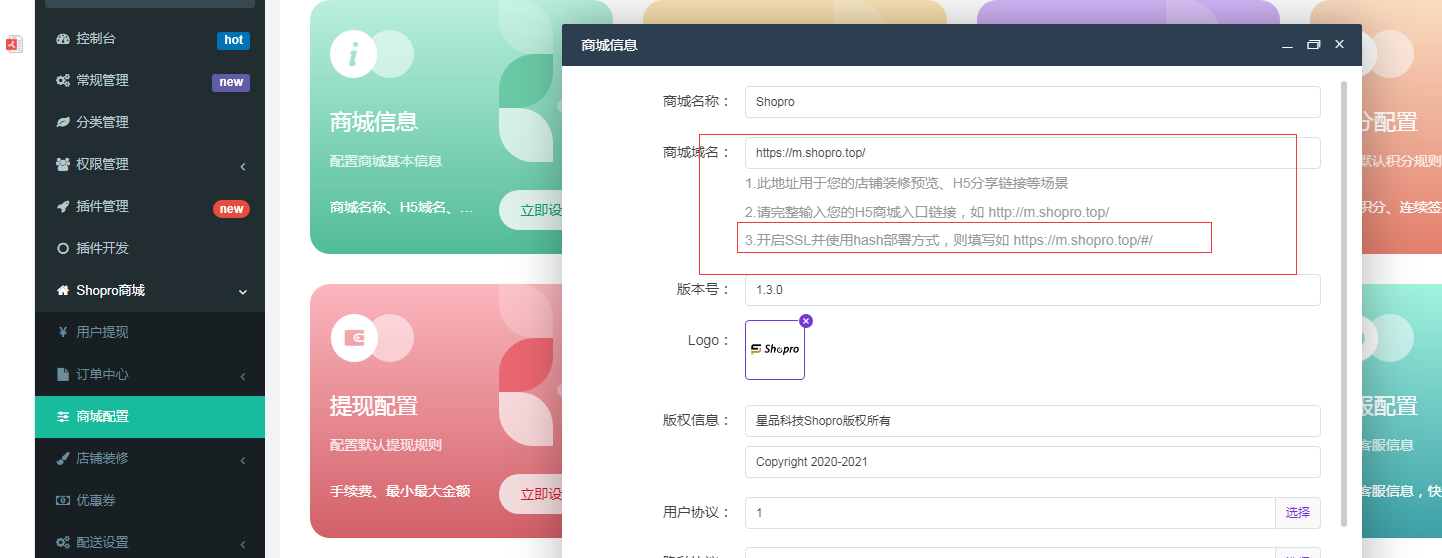The image size is (1442, 558).
Task: Click the 优惠券 coupon icon
Action: point(63,501)
